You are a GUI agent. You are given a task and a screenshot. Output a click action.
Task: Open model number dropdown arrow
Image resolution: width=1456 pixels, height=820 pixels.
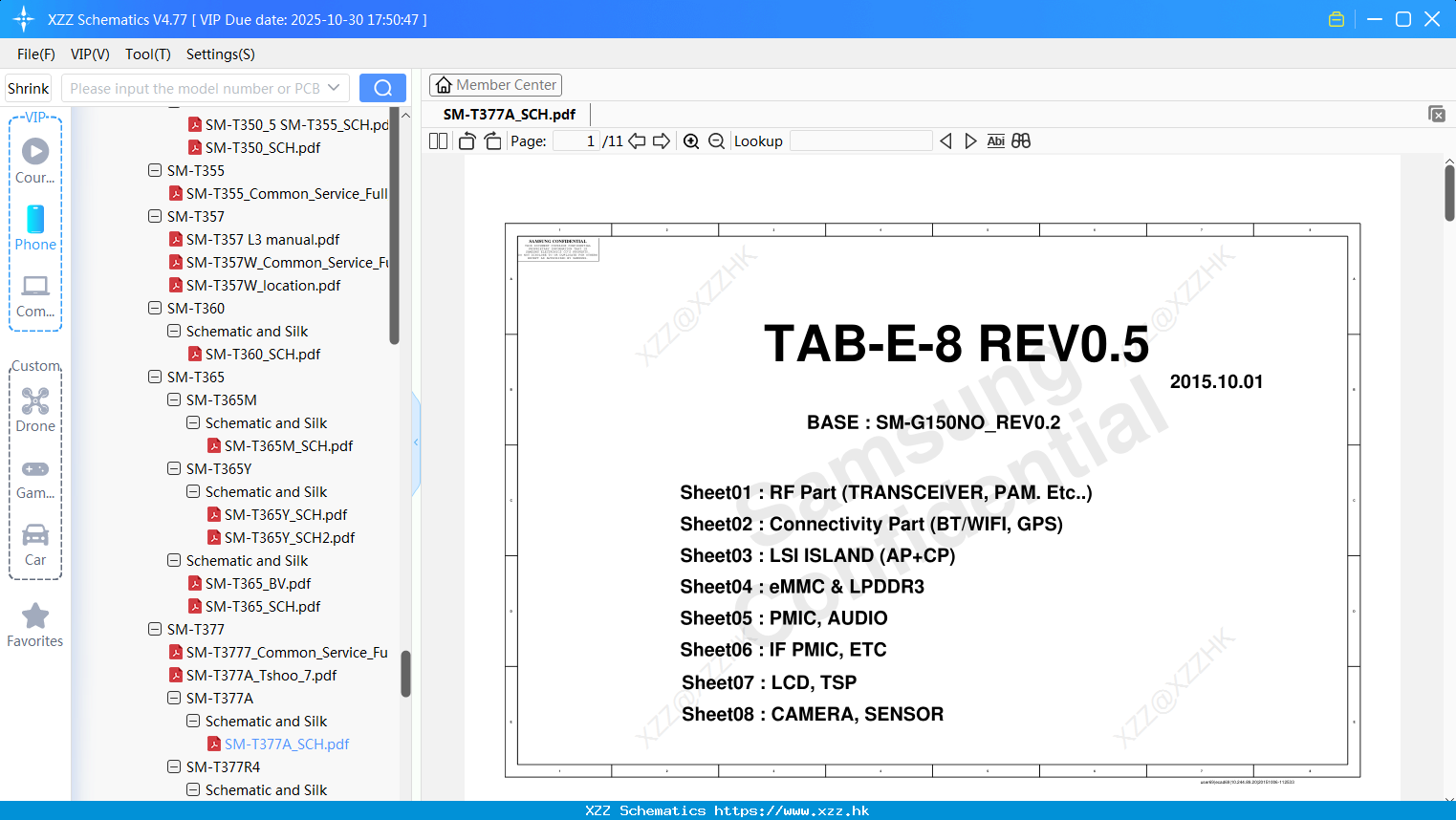[x=334, y=88]
